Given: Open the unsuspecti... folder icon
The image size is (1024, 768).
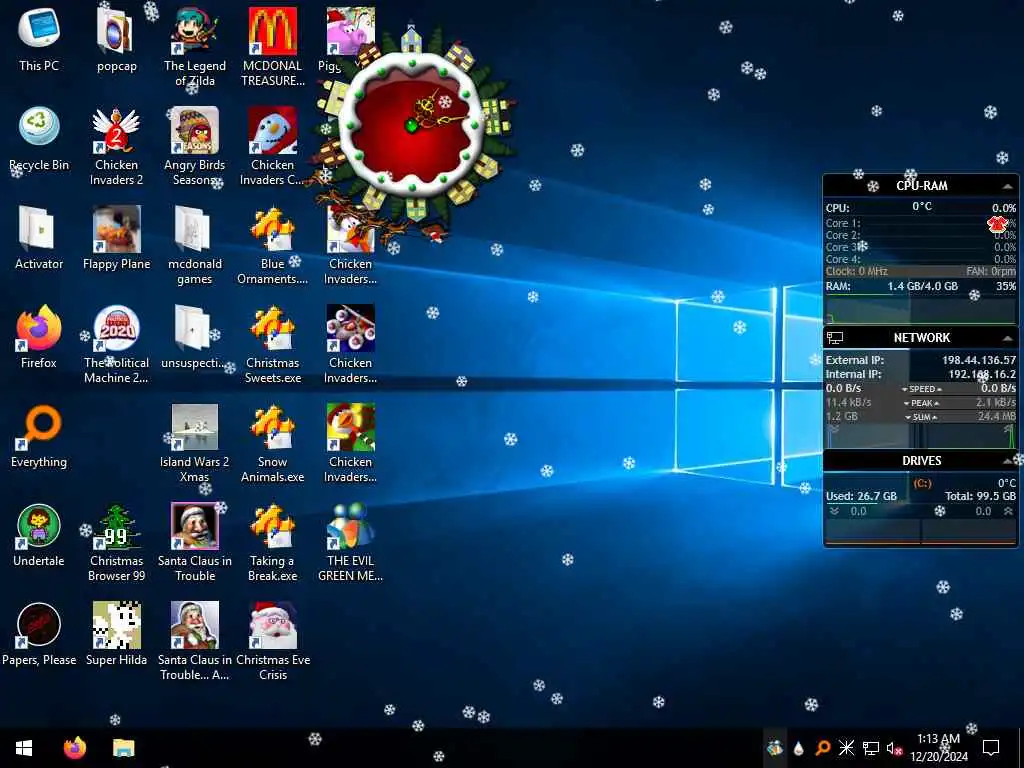Looking at the screenshot, I should [x=195, y=337].
